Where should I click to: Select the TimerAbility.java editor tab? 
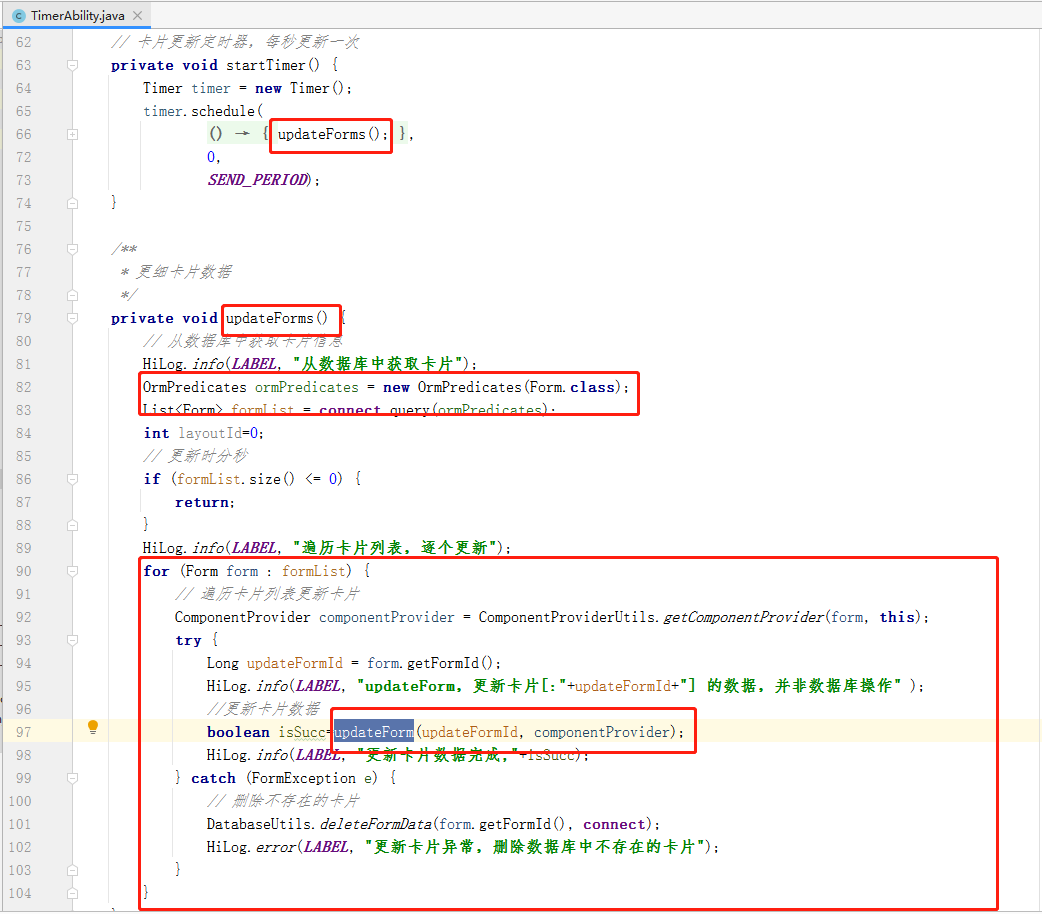click(x=77, y=16)
